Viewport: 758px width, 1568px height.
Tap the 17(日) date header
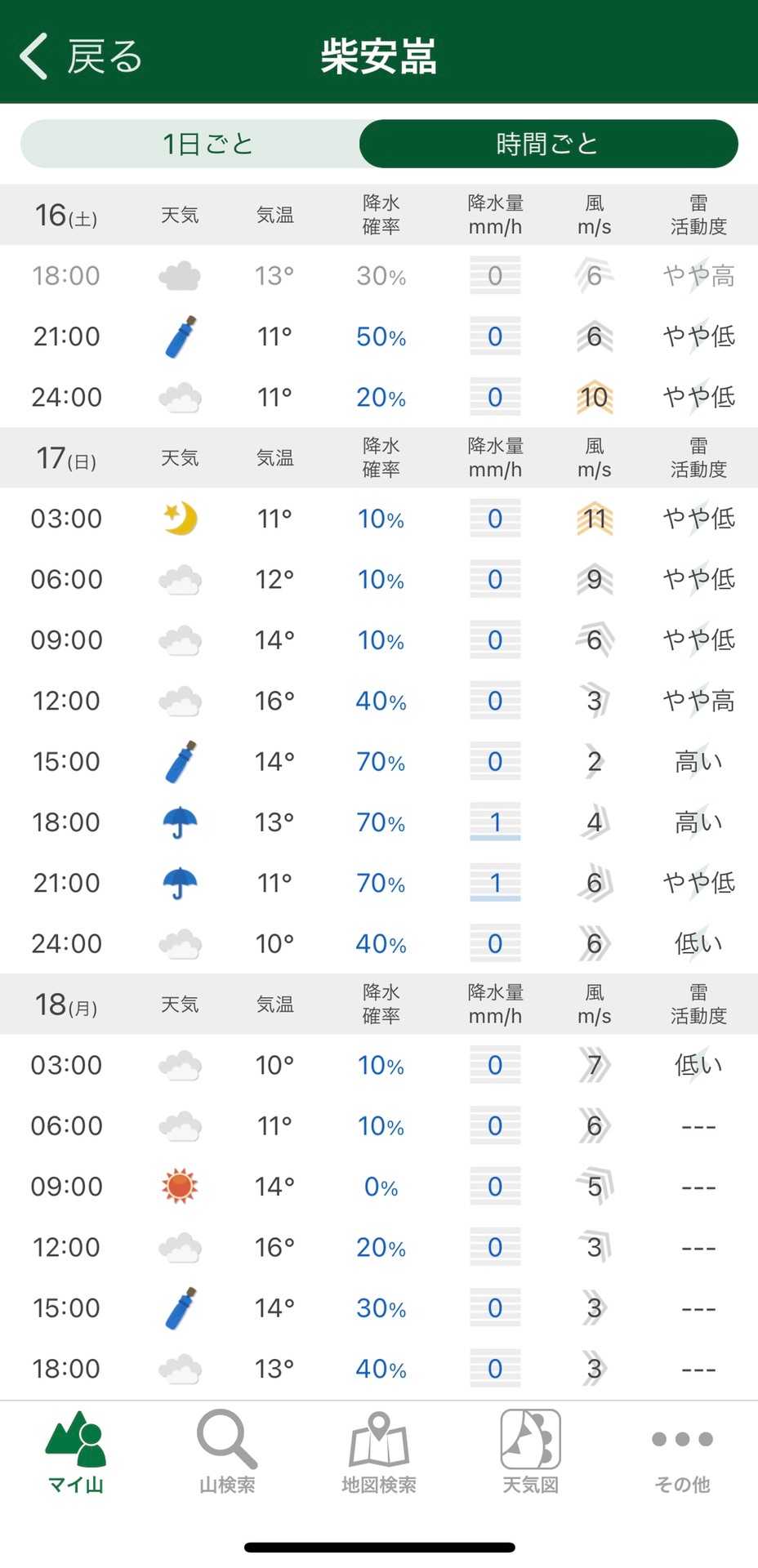pyautogui.click(x=66, y=458)
